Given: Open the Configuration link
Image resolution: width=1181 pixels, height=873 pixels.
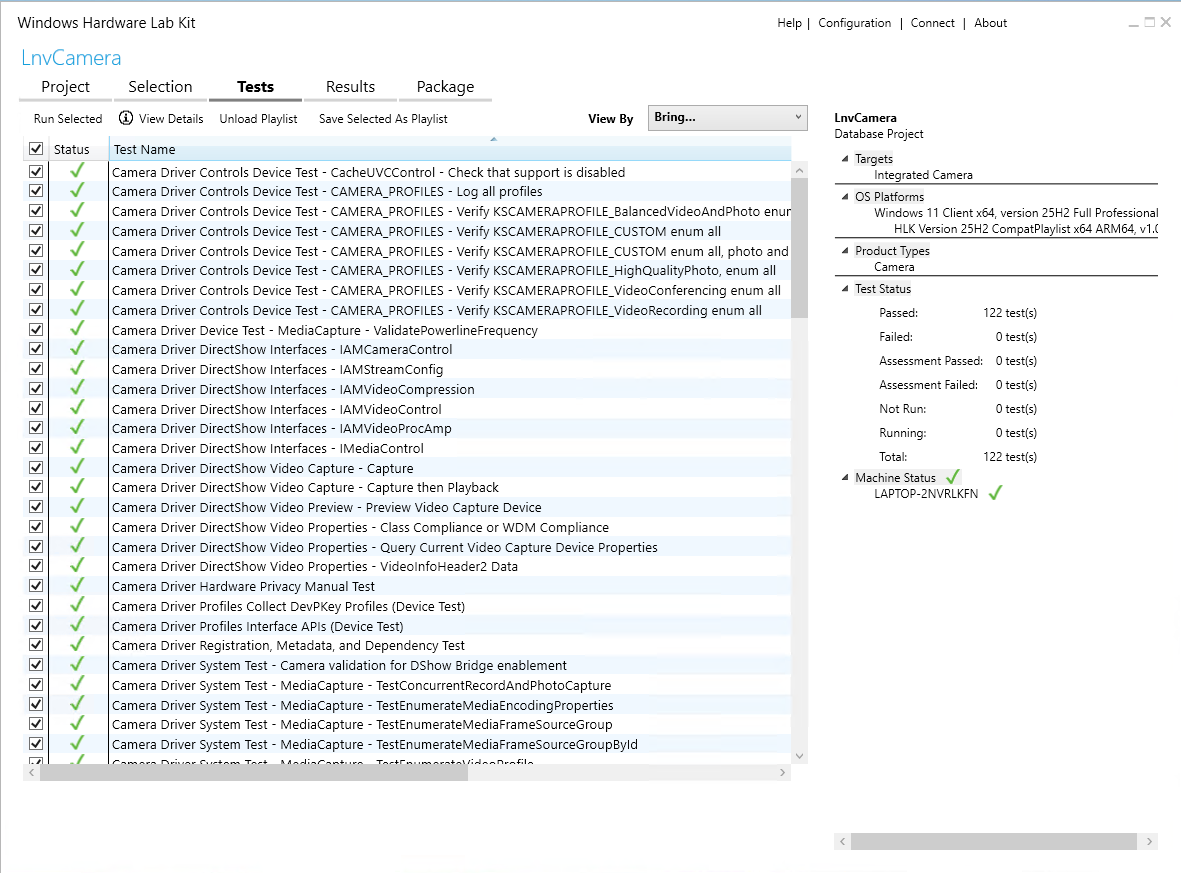Looking at the screenshot, I should (x=854, y=23).
